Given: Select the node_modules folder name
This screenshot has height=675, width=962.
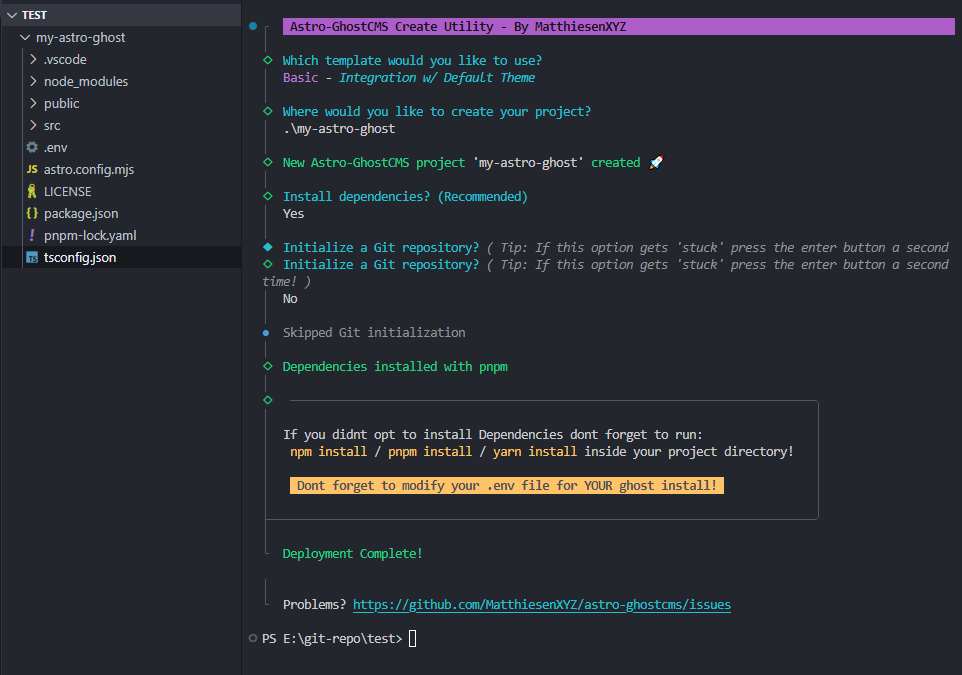Looking at the screenshot, I should (x=86, y=82).
